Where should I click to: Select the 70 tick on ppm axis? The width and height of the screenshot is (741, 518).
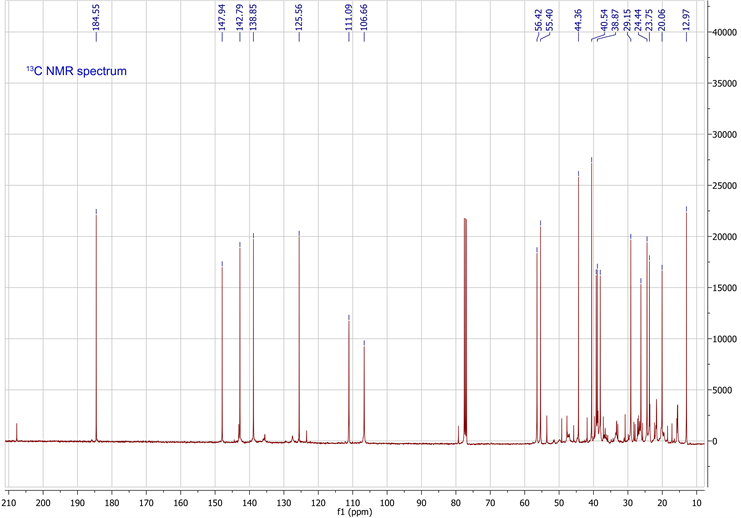click(x=490, y=503)
